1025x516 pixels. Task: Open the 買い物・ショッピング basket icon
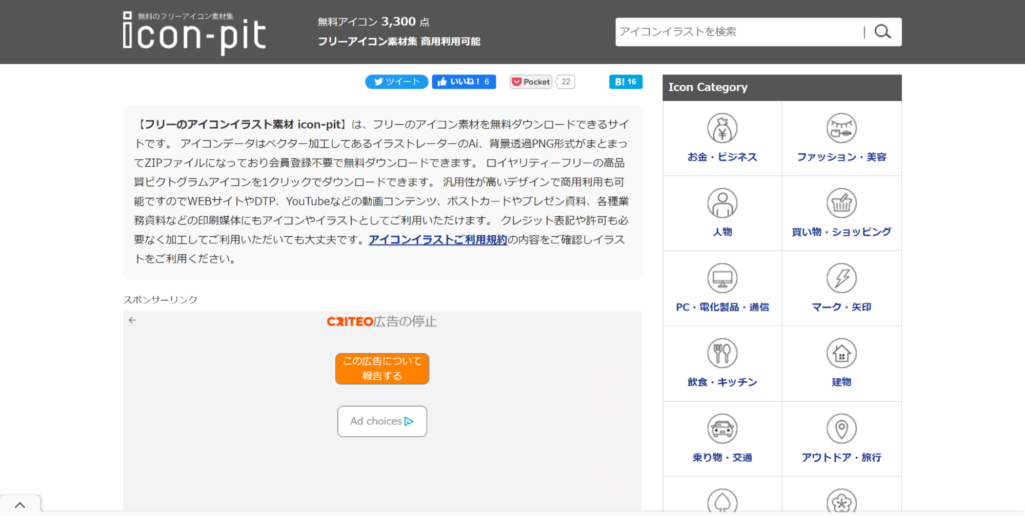point(841,203)
